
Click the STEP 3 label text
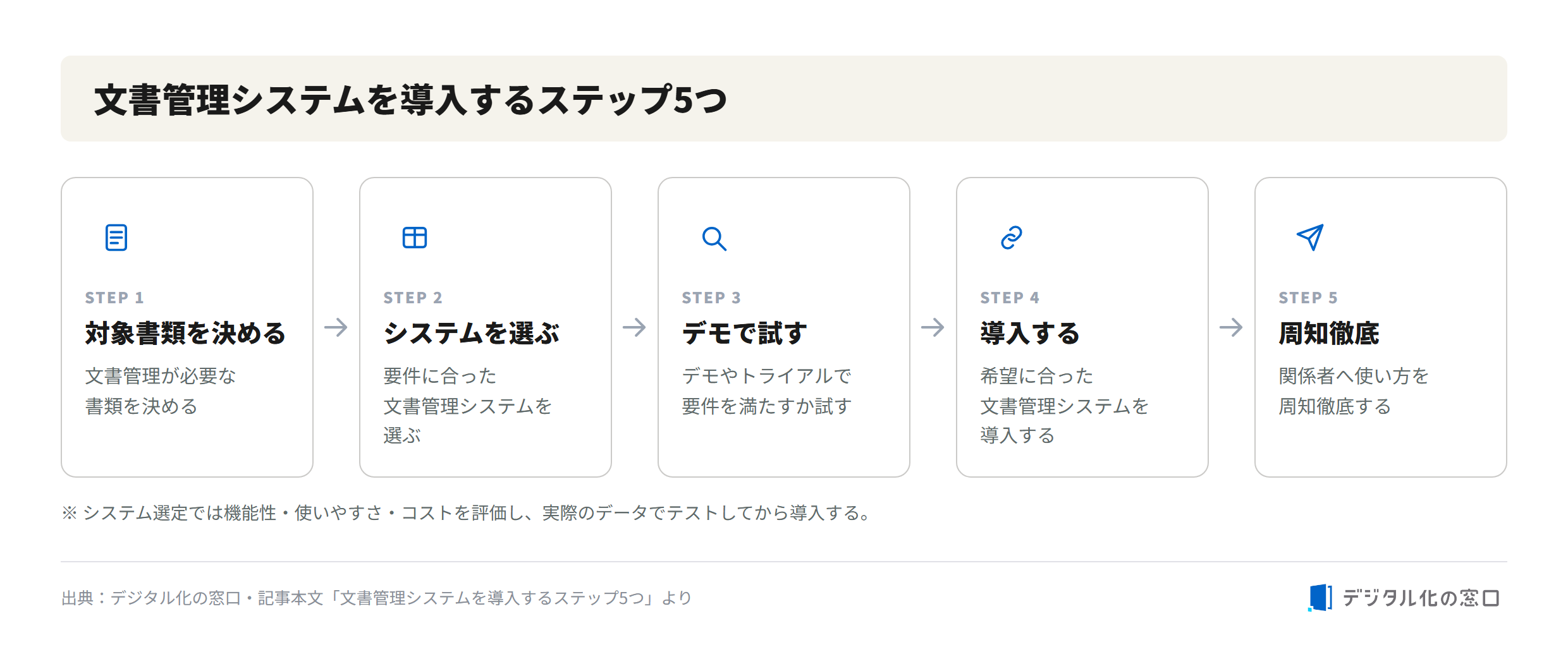pyautogui.click(x=711, y=298)
